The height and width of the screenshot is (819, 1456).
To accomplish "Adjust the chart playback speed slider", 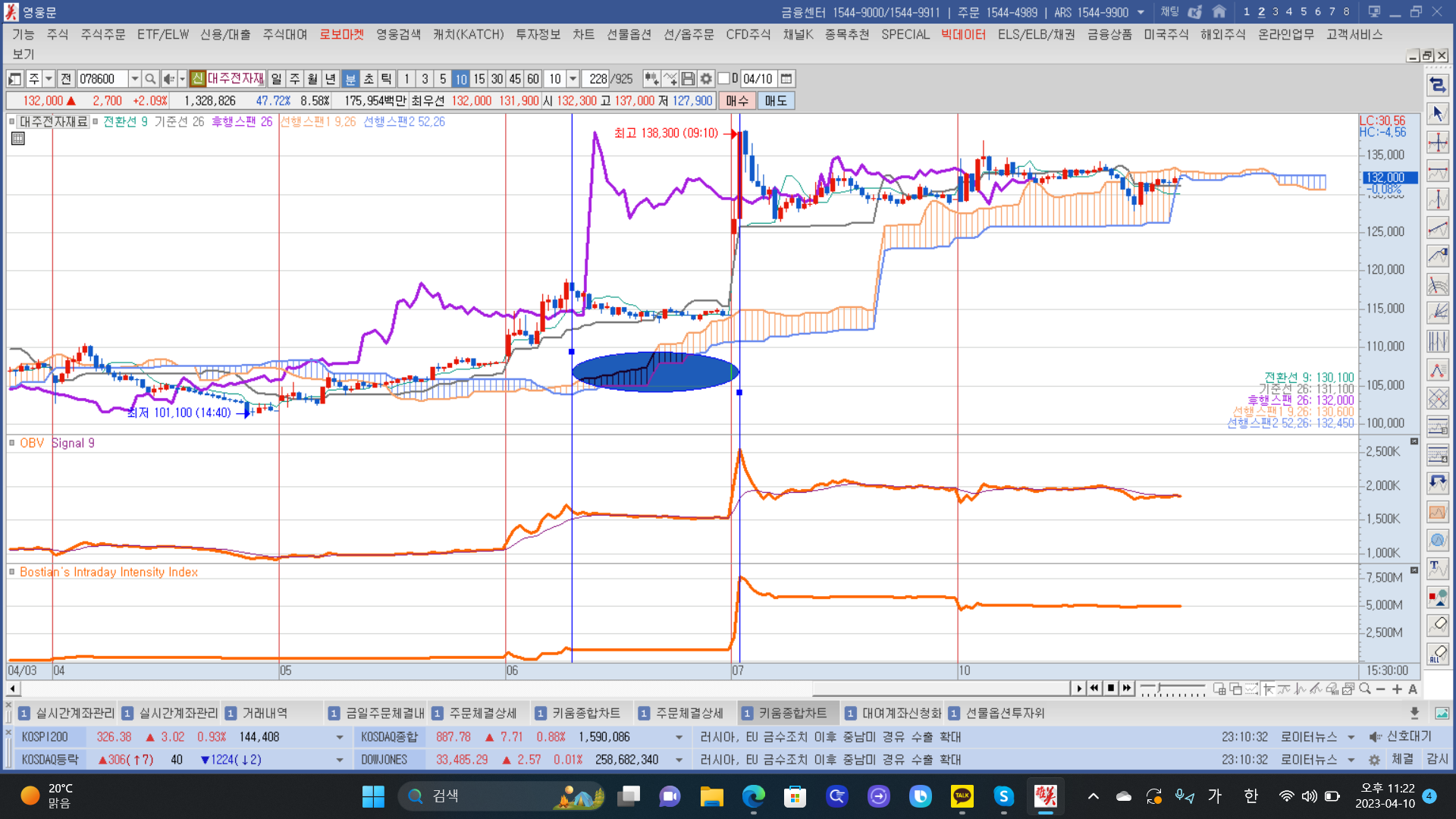I will coord(1159,688).
